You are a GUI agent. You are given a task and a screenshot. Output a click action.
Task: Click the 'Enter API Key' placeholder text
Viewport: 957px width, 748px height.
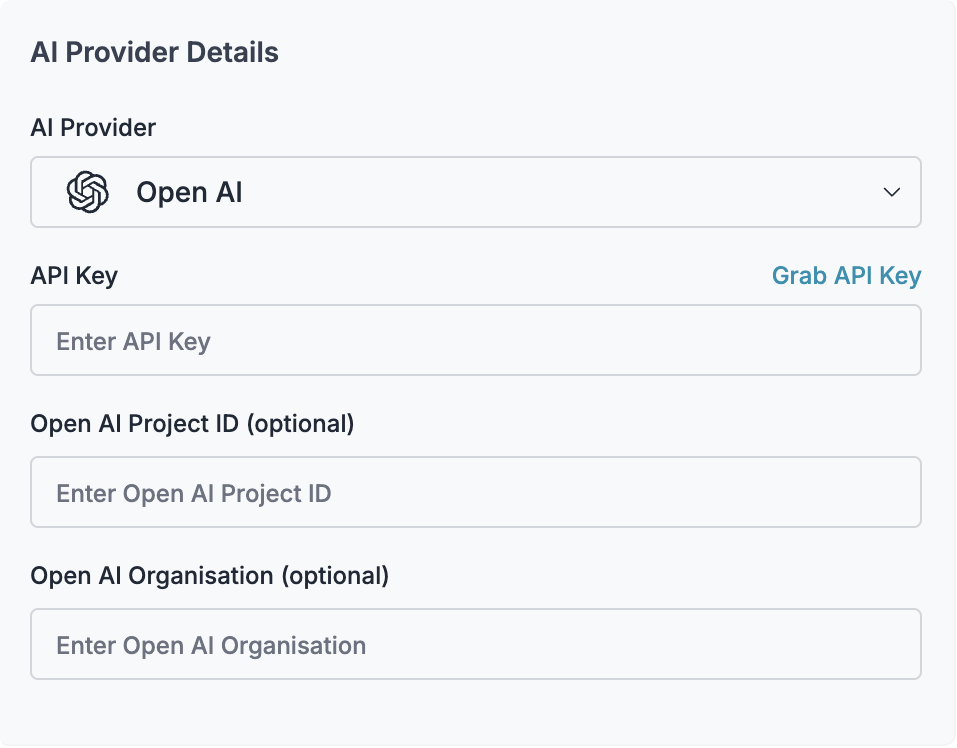(x=133, y=341)
